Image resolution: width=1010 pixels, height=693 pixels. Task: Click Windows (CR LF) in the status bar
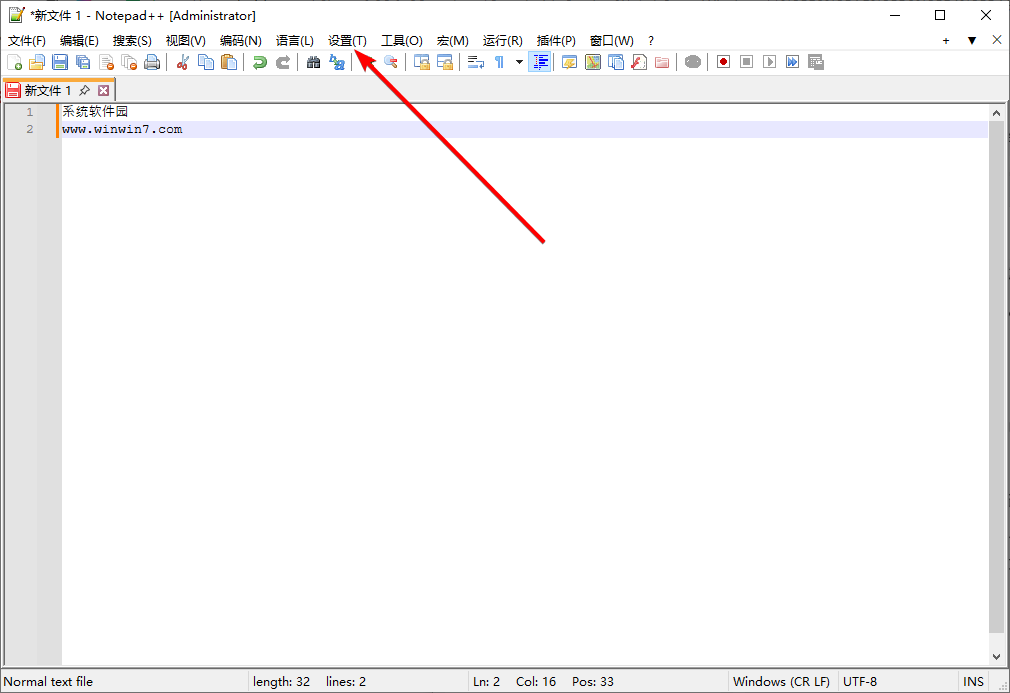coord(781,681)
